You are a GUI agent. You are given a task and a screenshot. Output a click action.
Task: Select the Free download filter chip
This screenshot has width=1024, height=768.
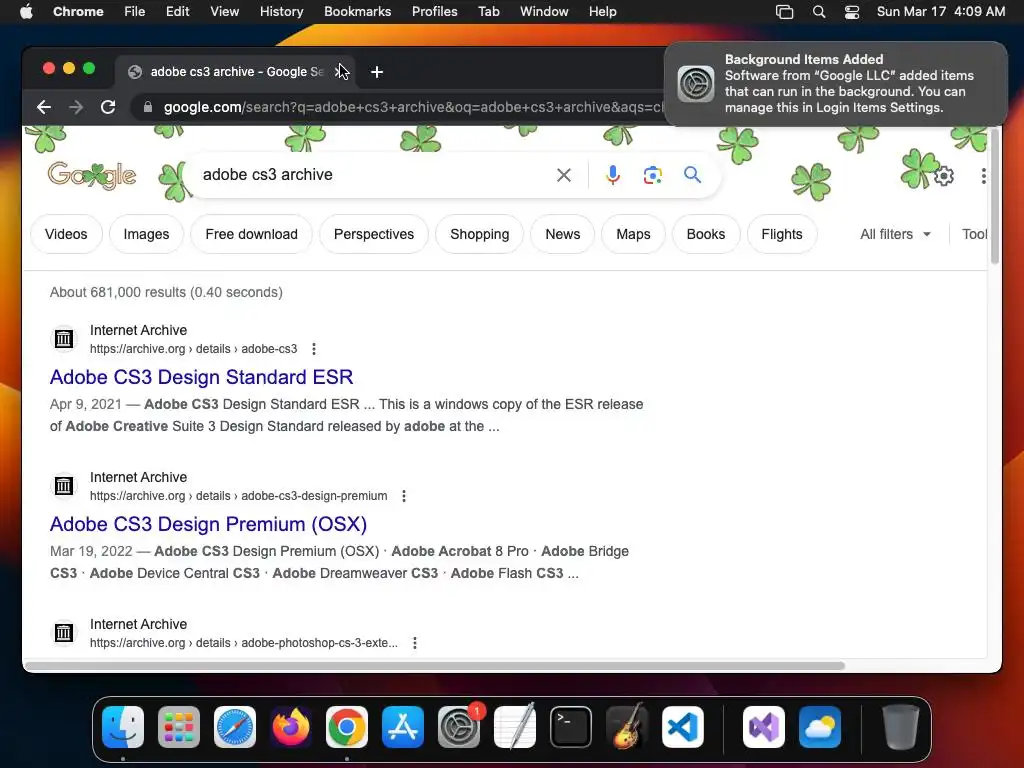tap(251, 234)
